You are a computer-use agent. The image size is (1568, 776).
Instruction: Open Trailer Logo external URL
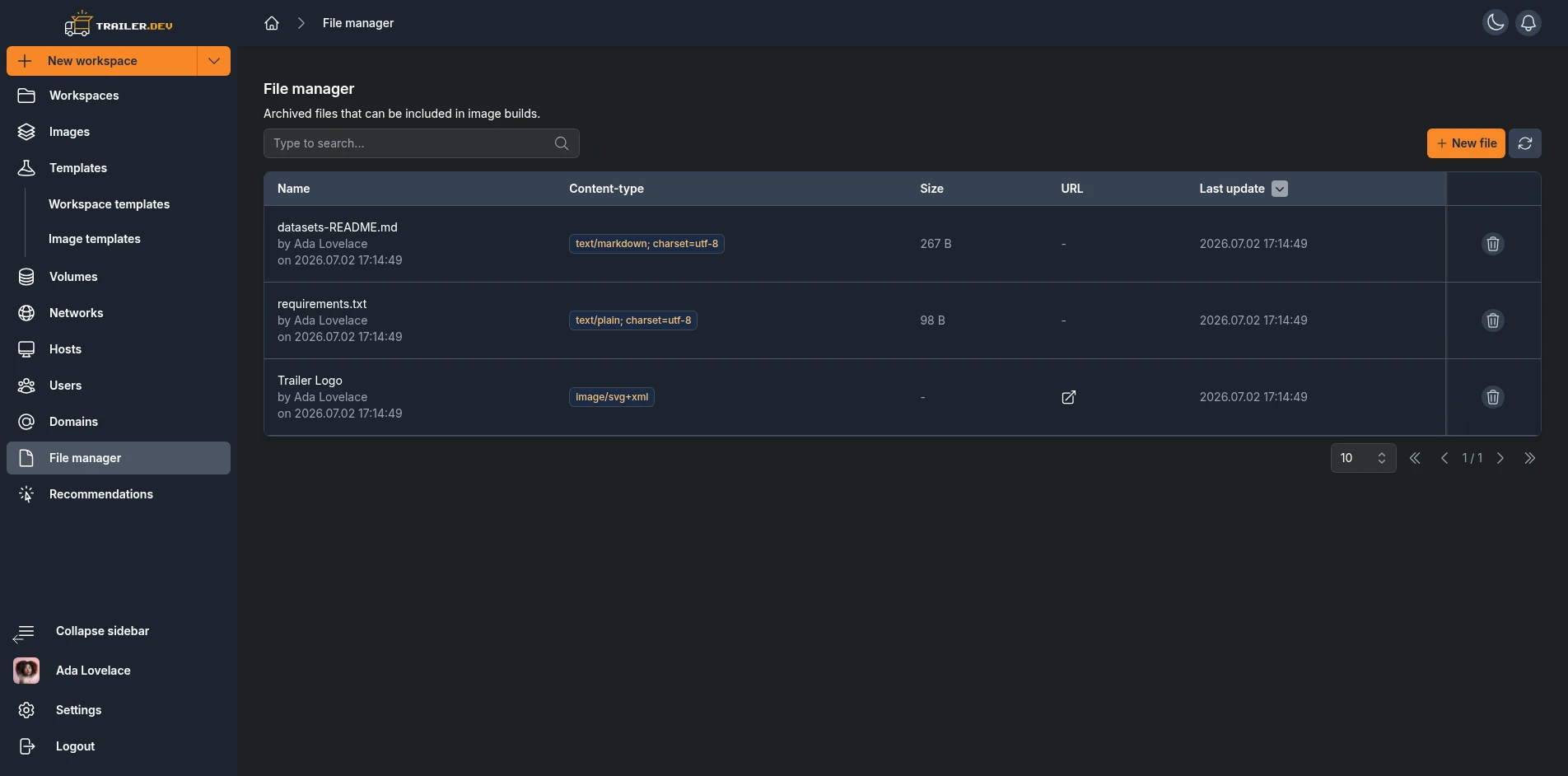[x=1068, y=397]
